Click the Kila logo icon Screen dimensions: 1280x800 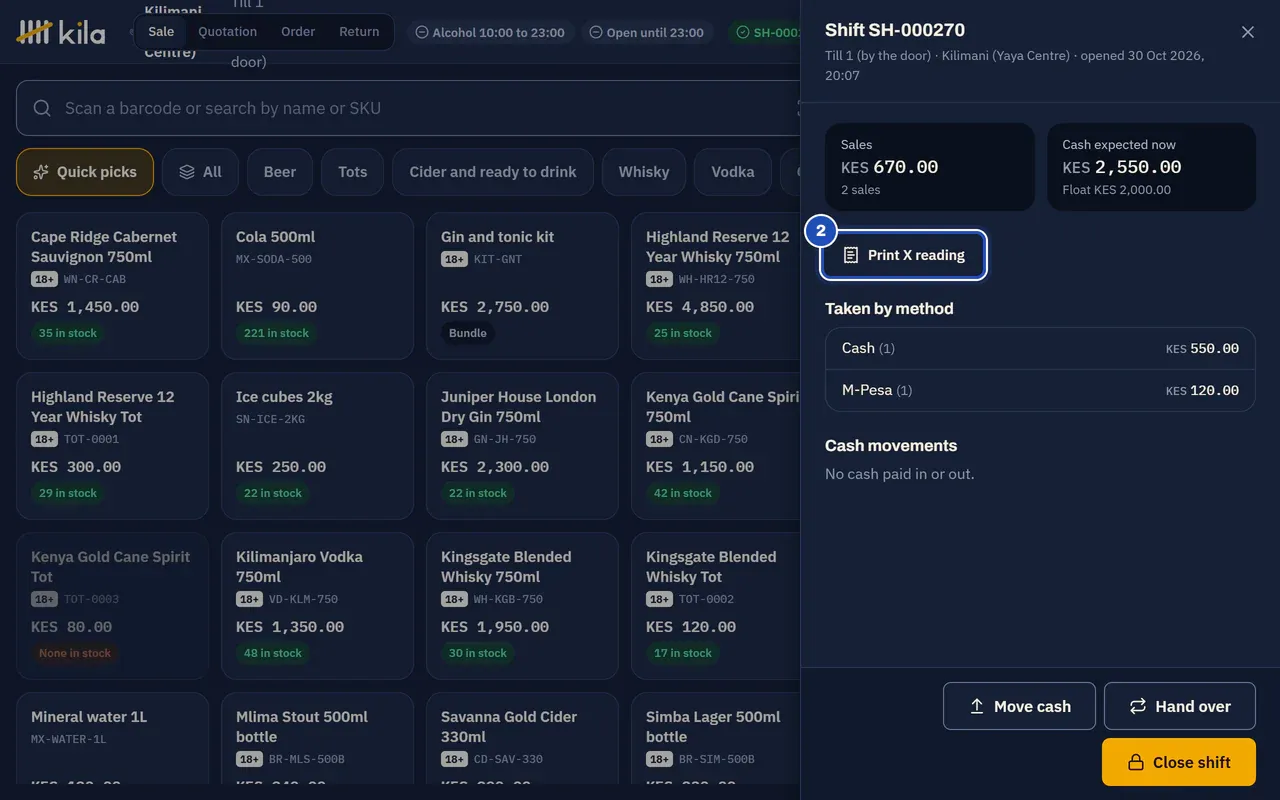35,32
